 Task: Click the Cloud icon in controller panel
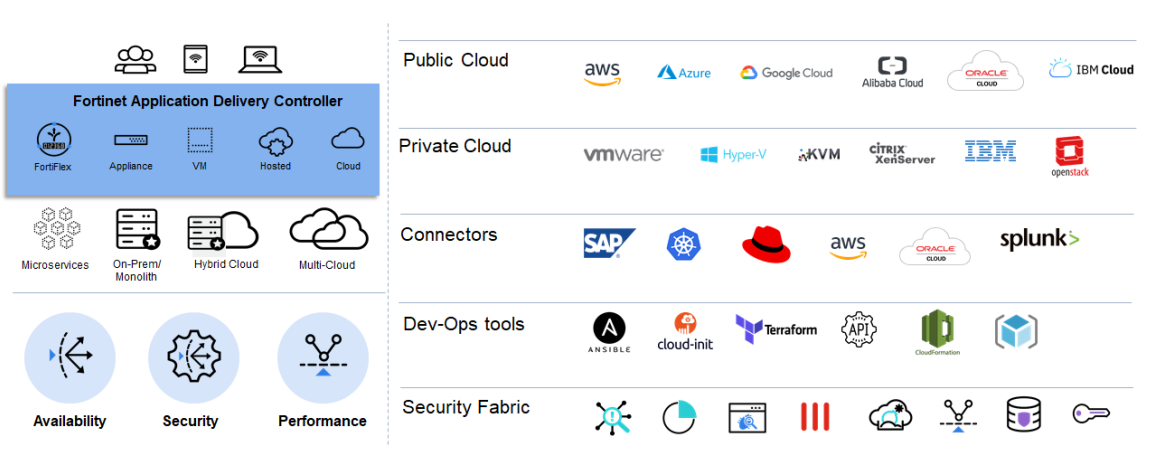click(348, 139)
